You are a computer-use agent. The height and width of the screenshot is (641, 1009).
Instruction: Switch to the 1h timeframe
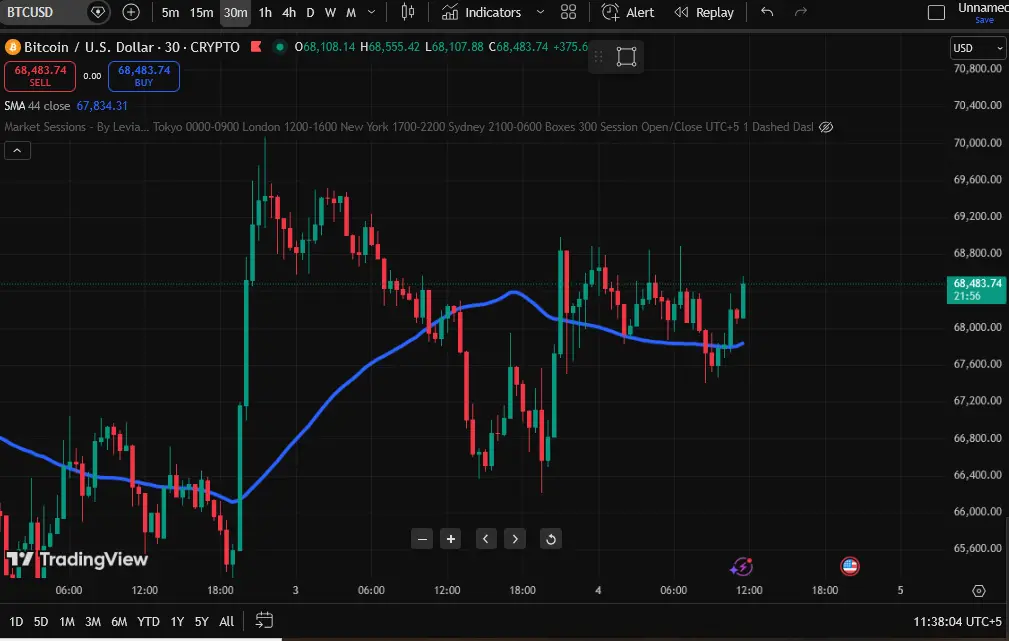point(265,12)
